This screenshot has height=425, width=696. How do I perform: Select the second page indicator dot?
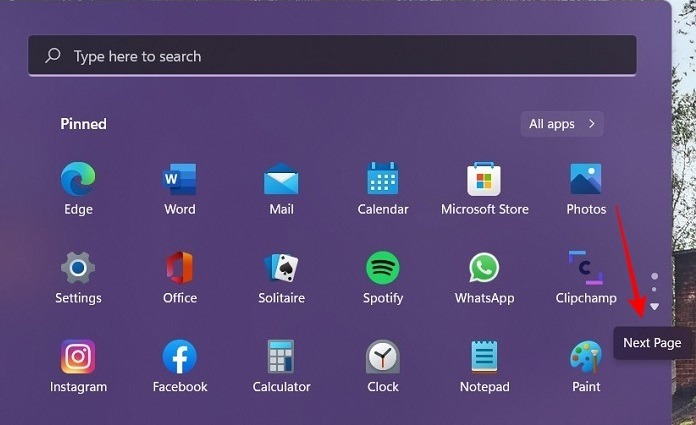click(x=654, y=289)
